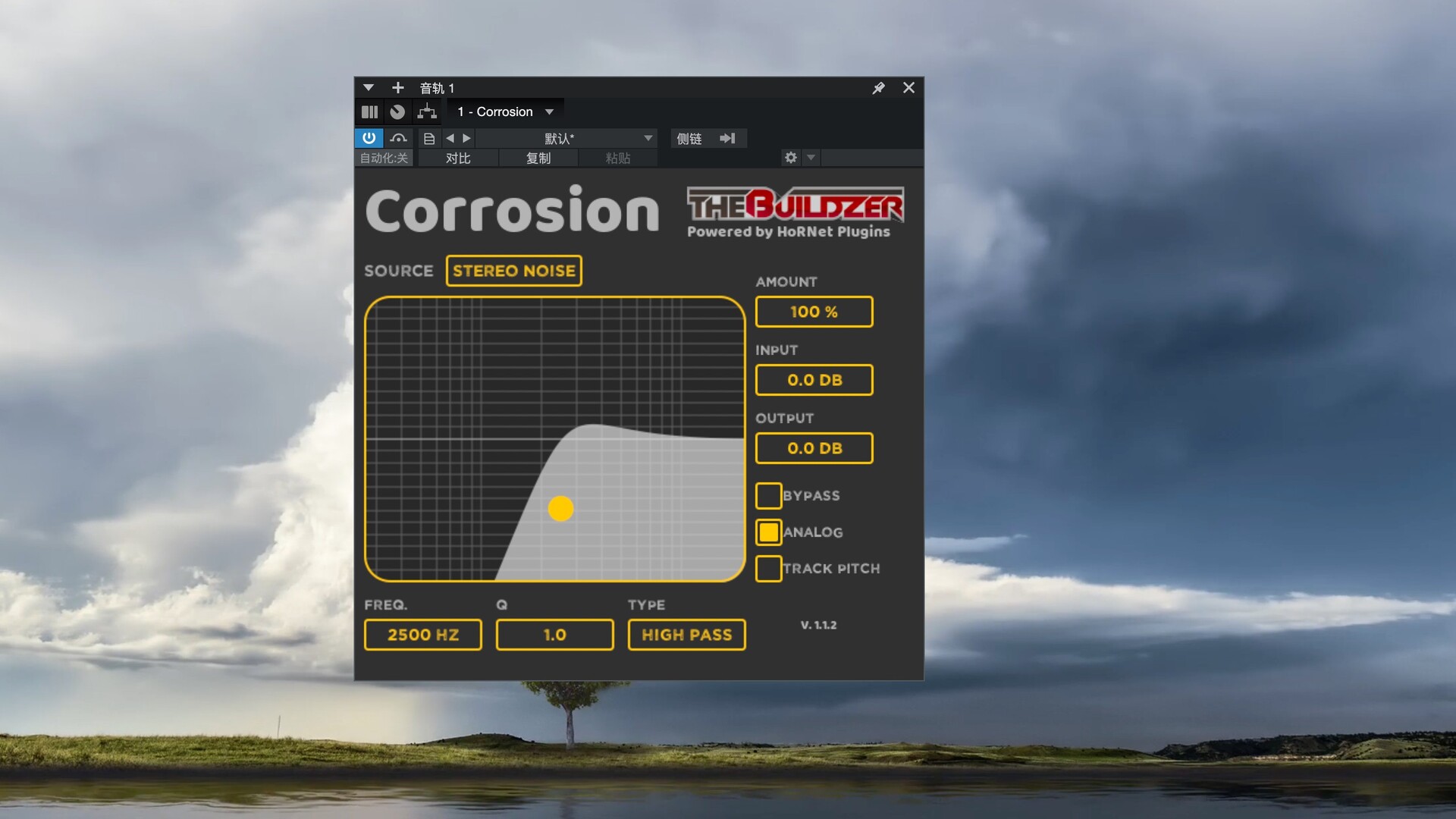Disable the Analog checkbox
The height and width of the screenshot is (819, 1456).
click(768, 532)
